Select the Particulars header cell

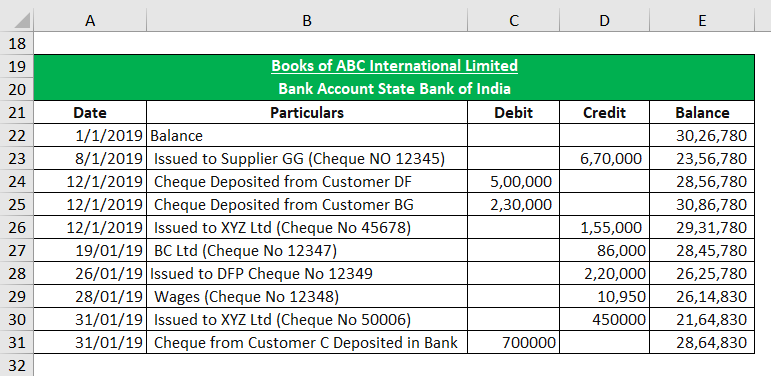click(307, 113)
